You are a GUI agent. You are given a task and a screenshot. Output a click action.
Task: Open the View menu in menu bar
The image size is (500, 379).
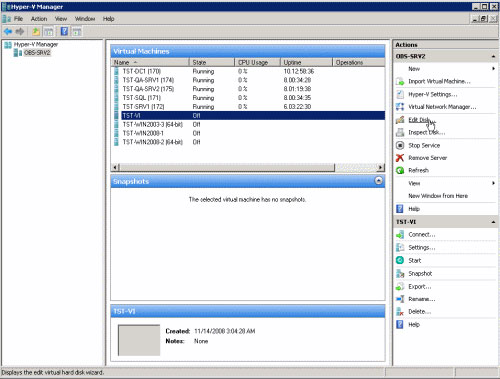[61, 19]
